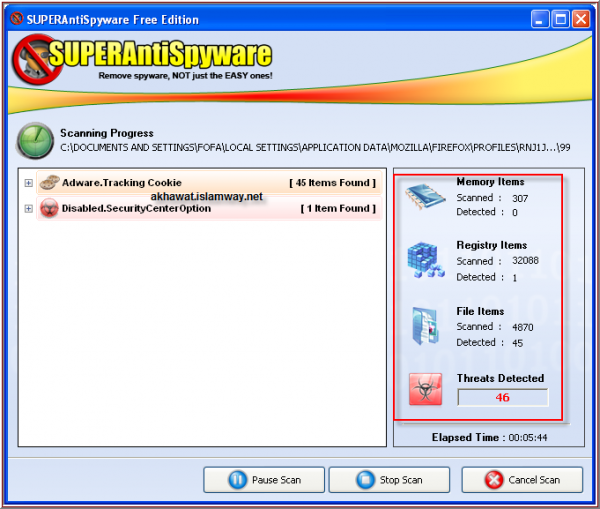Click the Registry Items blue cubes icon
Screen dimensions: 600x509
[426, 260]
